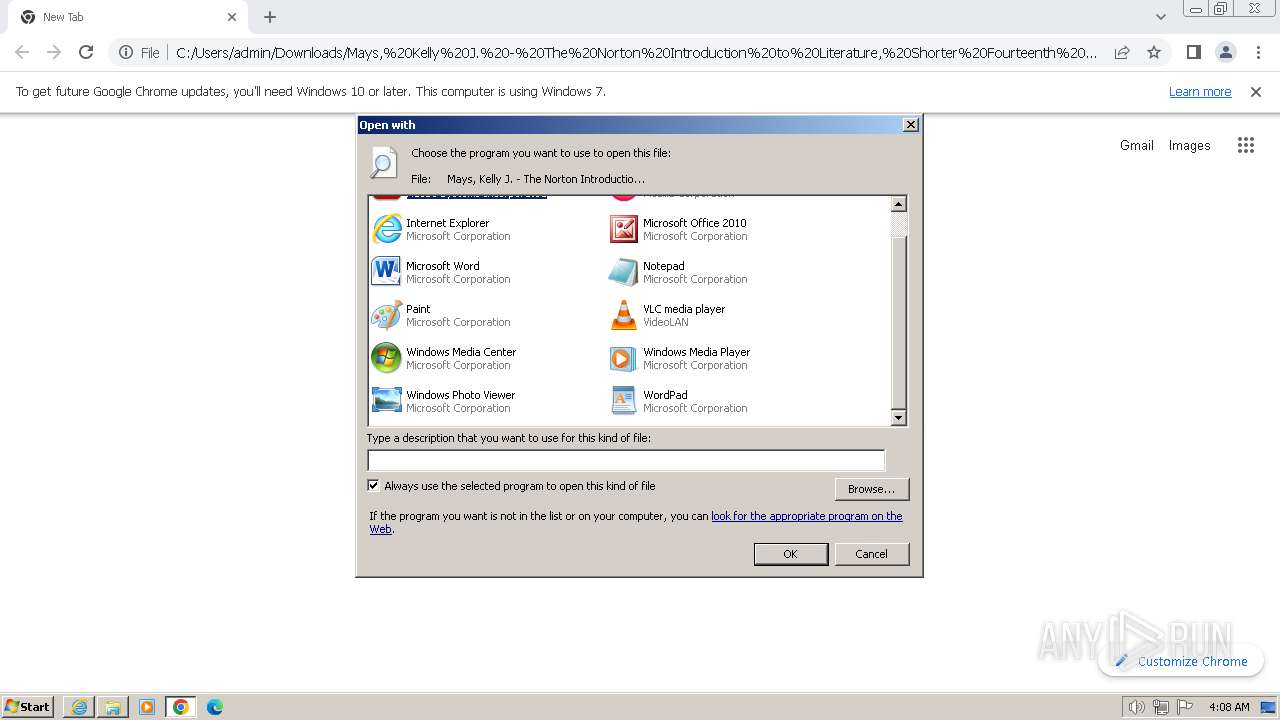Select VLC media player cone icon

(x=623, y=315)
